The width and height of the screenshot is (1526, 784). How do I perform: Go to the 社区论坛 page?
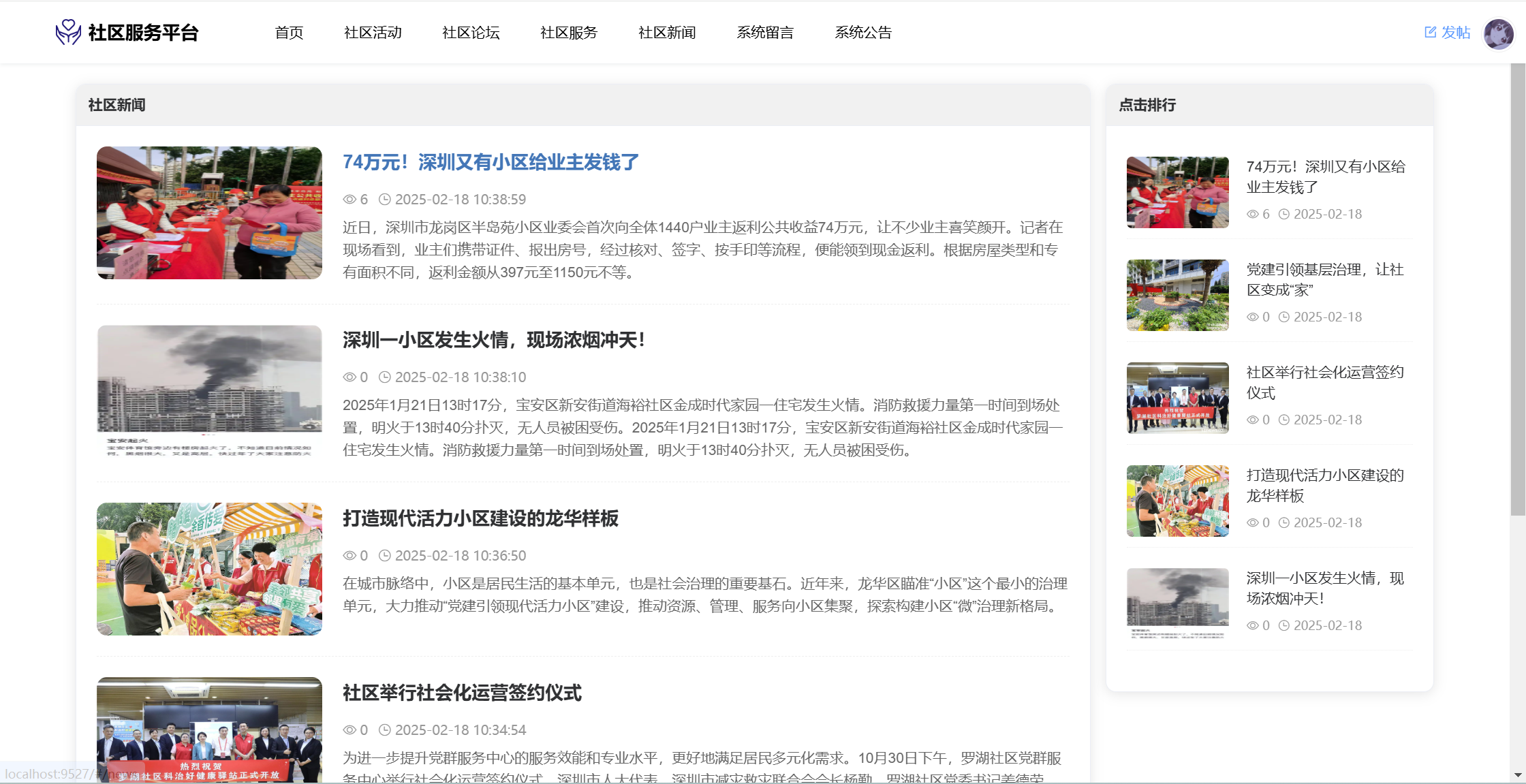(x=471, y=32)
